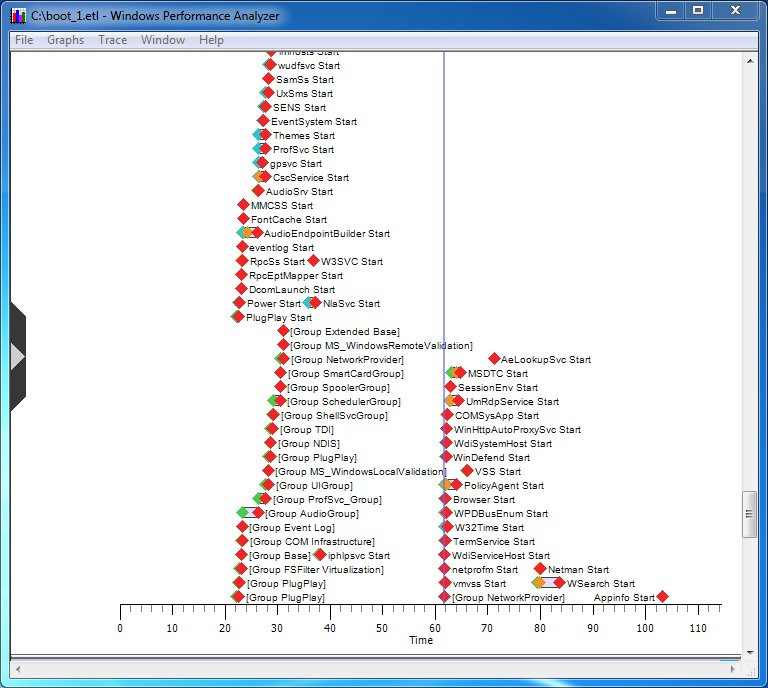Click the W32Time Start label

click(x=489, y=528)
